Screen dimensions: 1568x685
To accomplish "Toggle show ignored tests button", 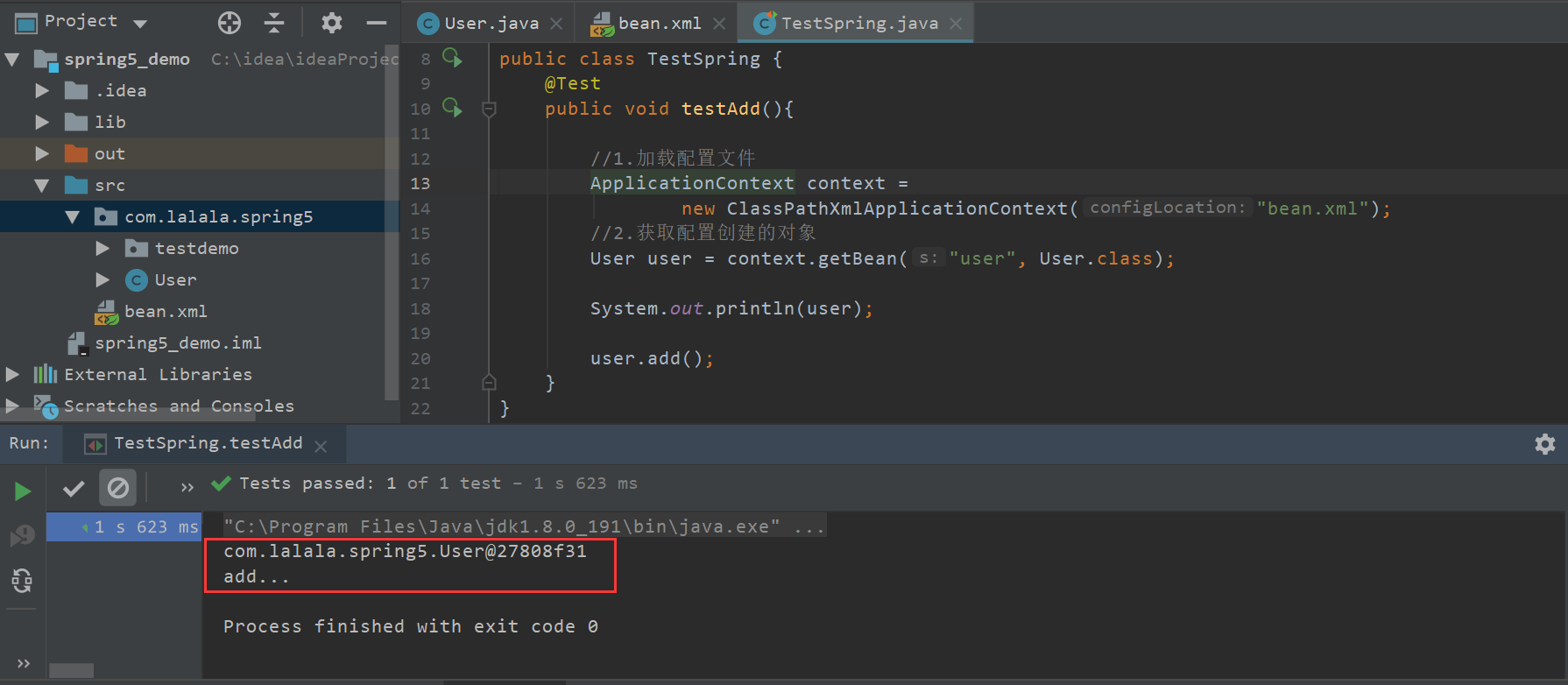I will 117,488.
